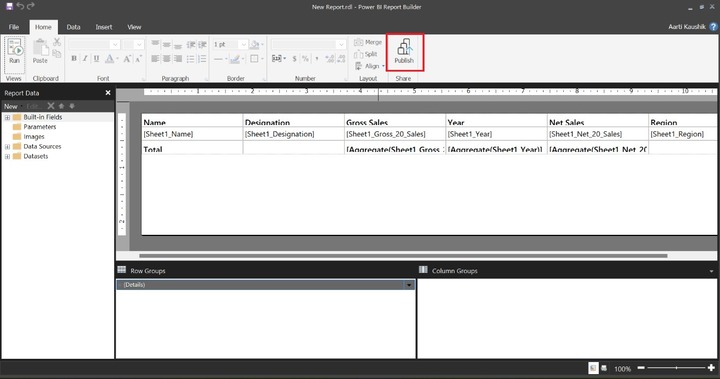Viewport: 720px width, 379px height.
Task: Click the move up arrow in Report Data
Action: [x=62, y=106]
